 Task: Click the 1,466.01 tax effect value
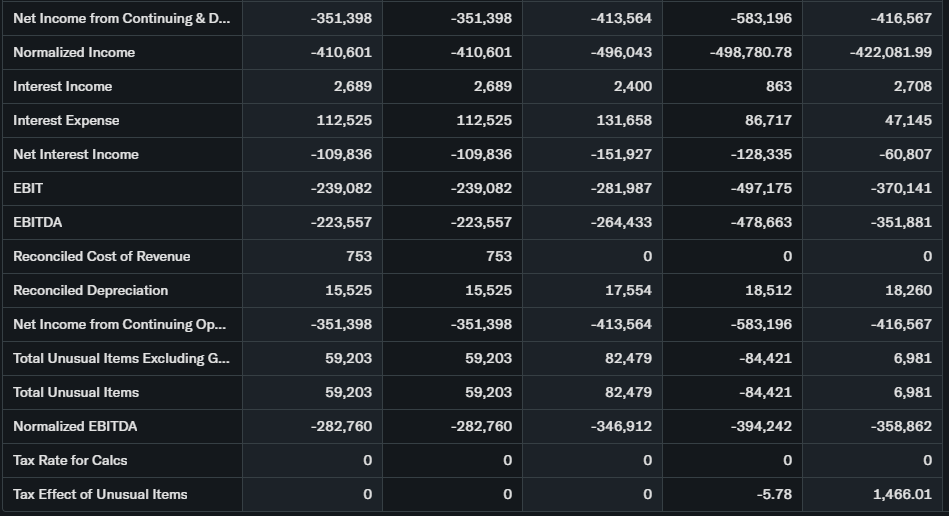tap(901, 494)
